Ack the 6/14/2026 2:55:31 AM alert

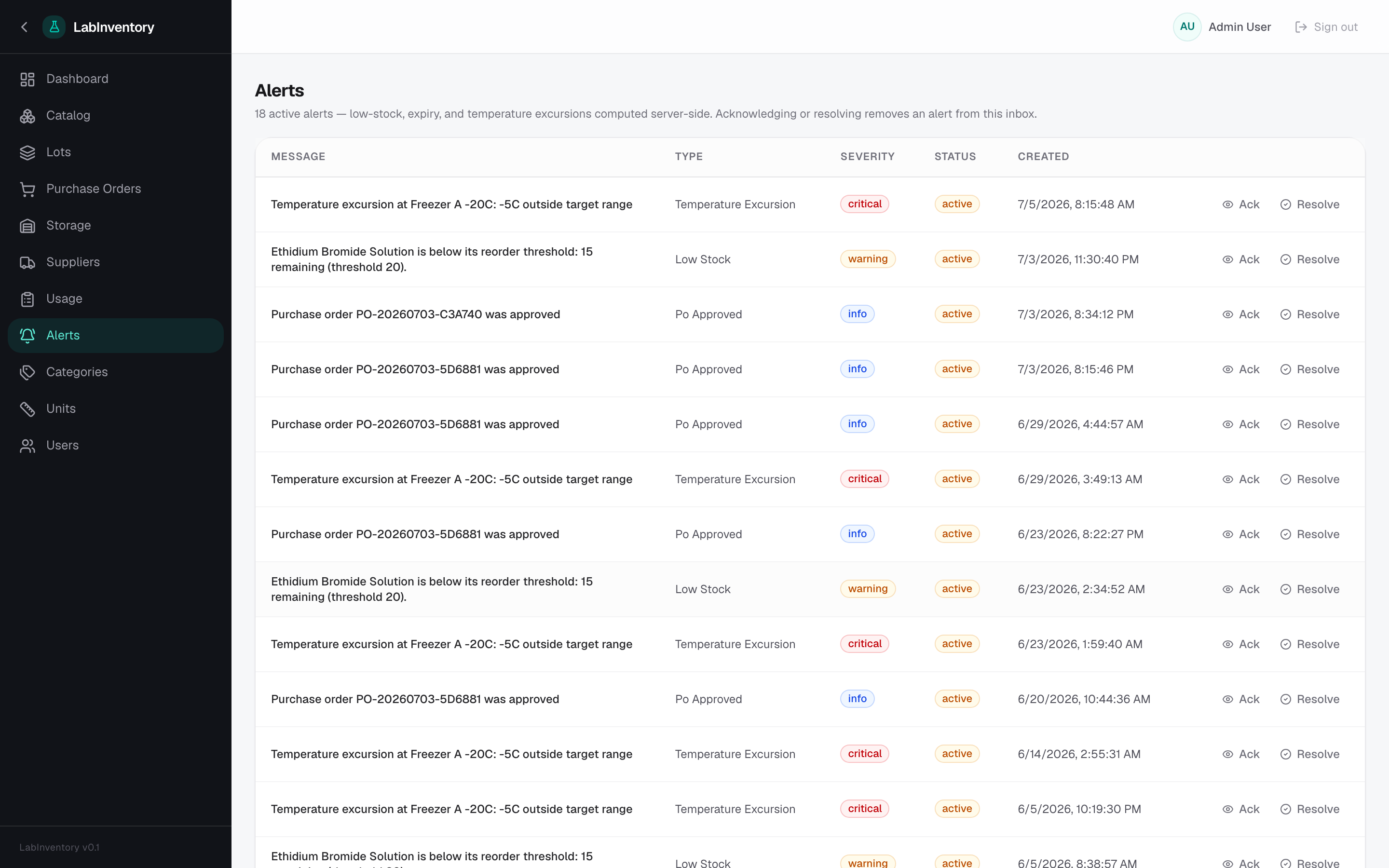coord(1240,754)
